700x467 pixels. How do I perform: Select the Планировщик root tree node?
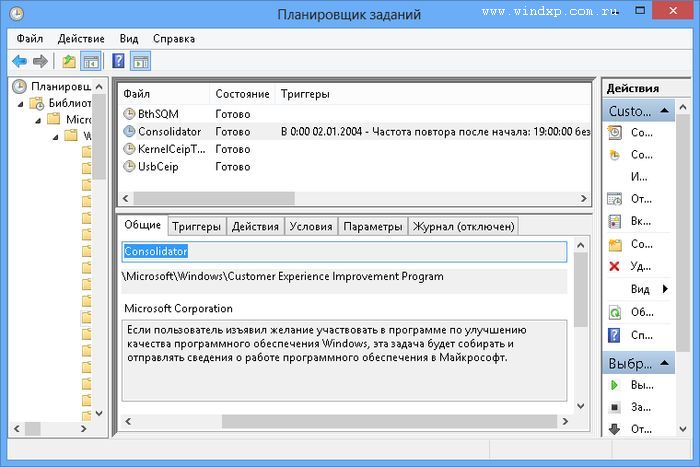click(51, 86)
